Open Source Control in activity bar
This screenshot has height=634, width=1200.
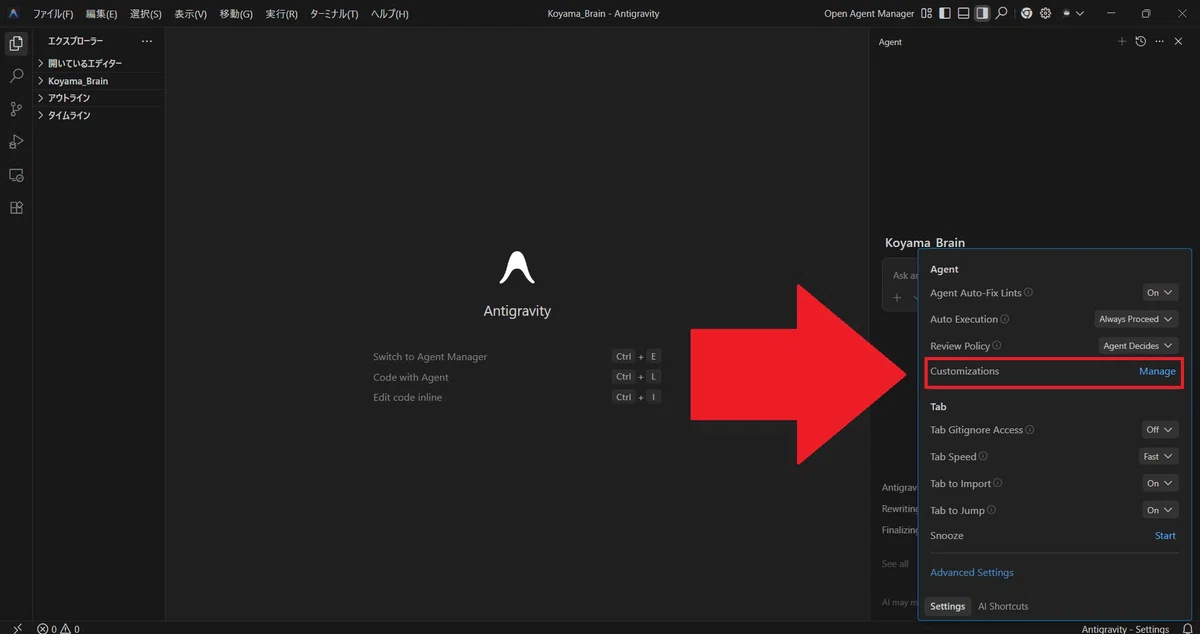click(x=16, y=109)
